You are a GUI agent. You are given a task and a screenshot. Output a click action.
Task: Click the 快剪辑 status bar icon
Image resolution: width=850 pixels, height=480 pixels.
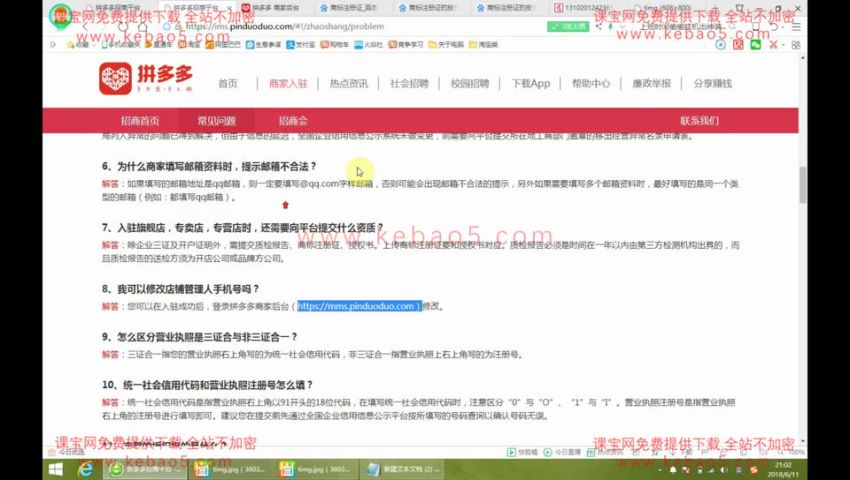(x=523, y=452)
